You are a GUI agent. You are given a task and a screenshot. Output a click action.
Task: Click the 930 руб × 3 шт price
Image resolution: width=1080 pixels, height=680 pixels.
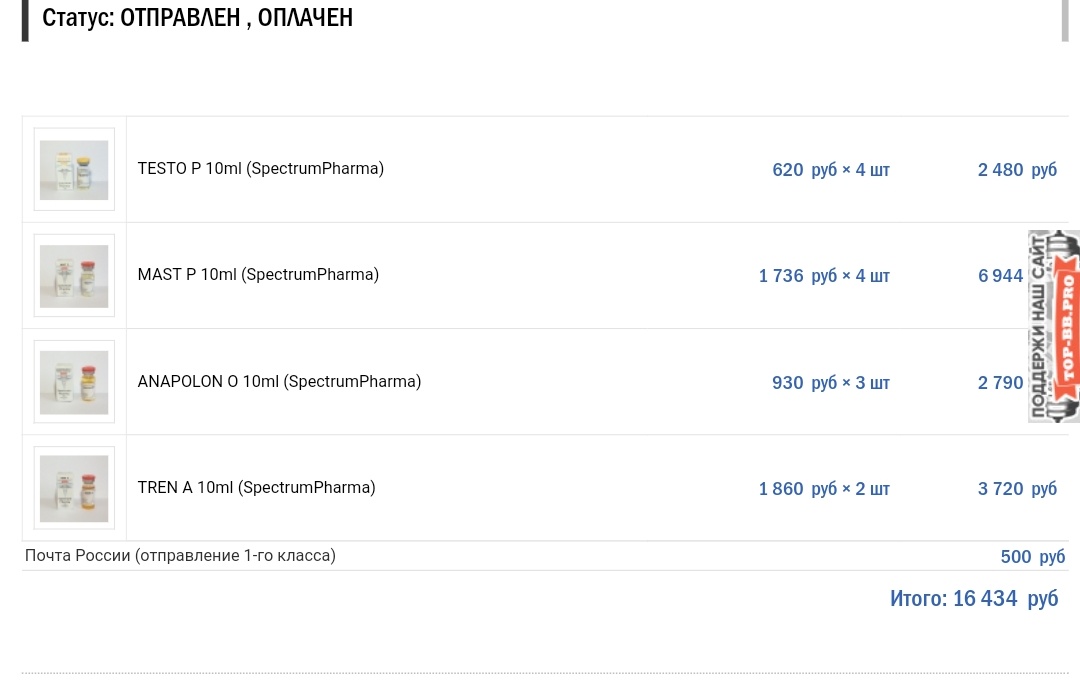[x=831, y=383]
